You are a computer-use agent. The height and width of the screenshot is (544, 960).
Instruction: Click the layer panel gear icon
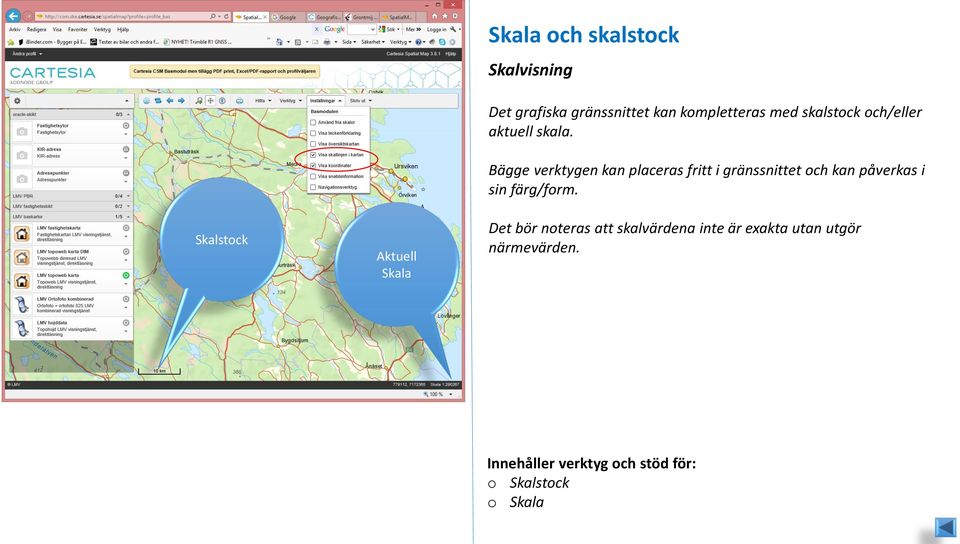coord(17,100)
